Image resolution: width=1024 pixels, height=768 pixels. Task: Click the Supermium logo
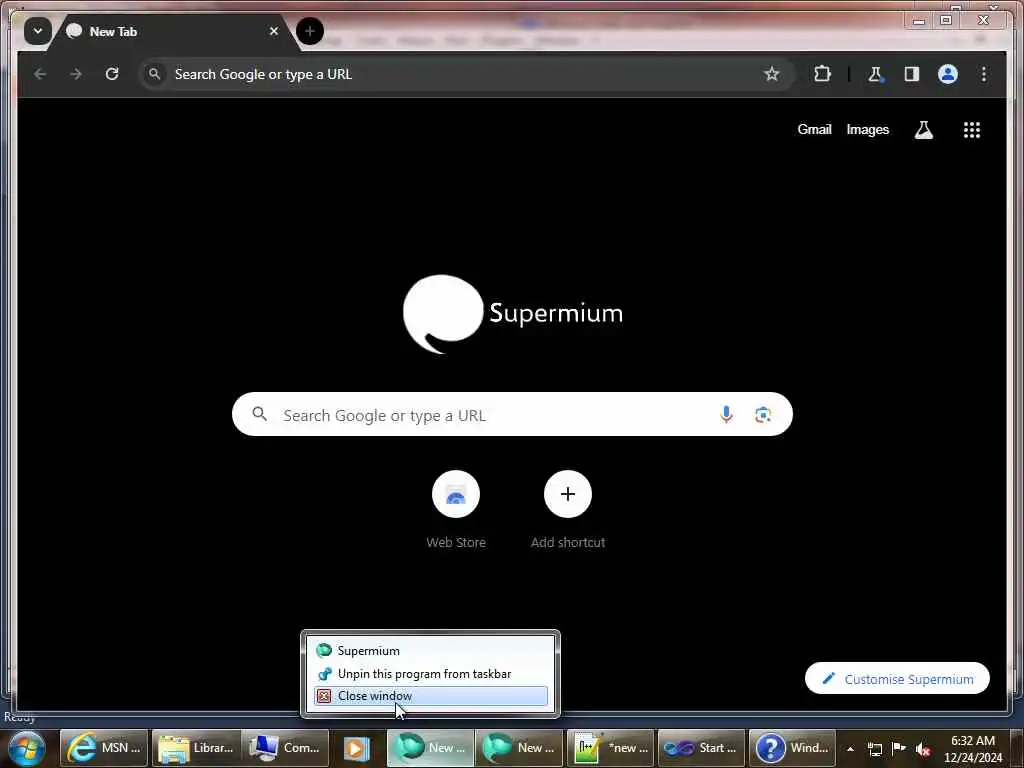coord(513,313)
